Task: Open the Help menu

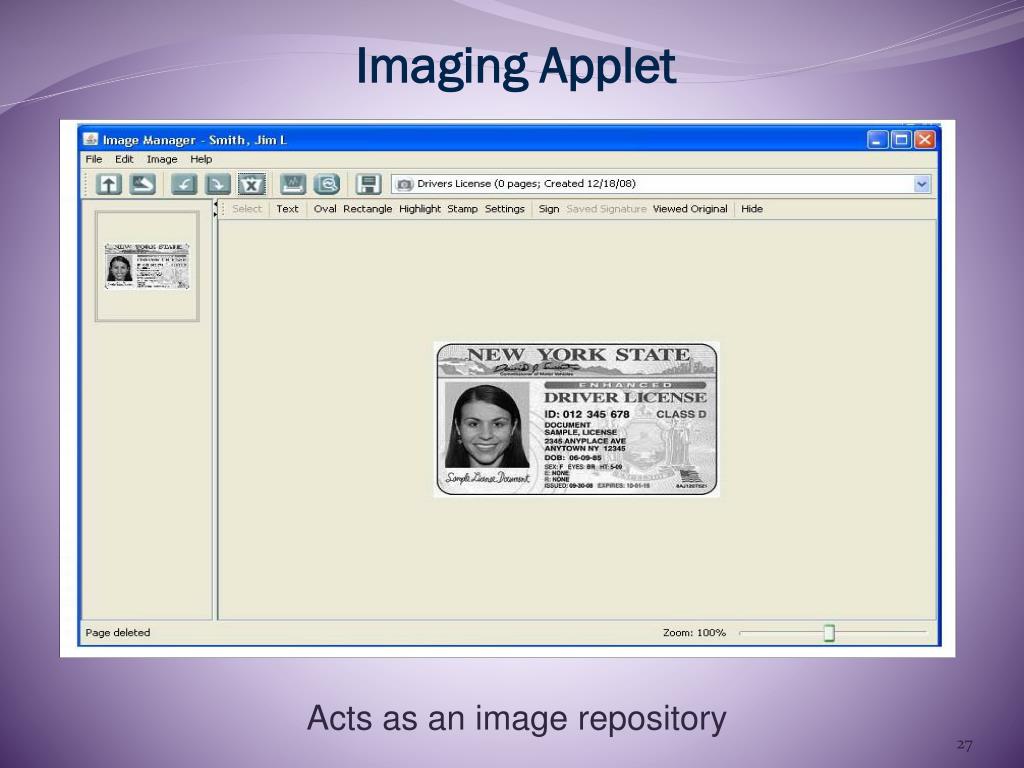Action: [201, 159]
